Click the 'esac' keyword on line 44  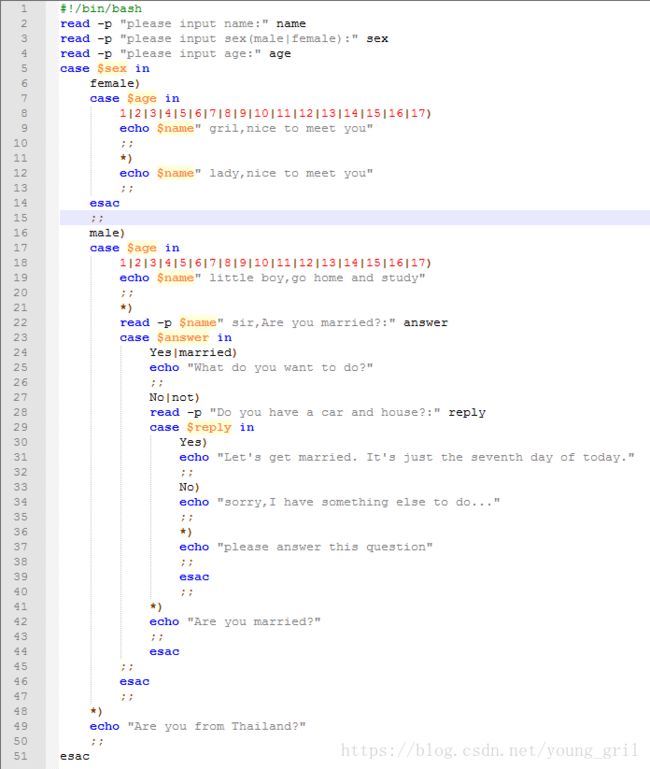(164, 651)
